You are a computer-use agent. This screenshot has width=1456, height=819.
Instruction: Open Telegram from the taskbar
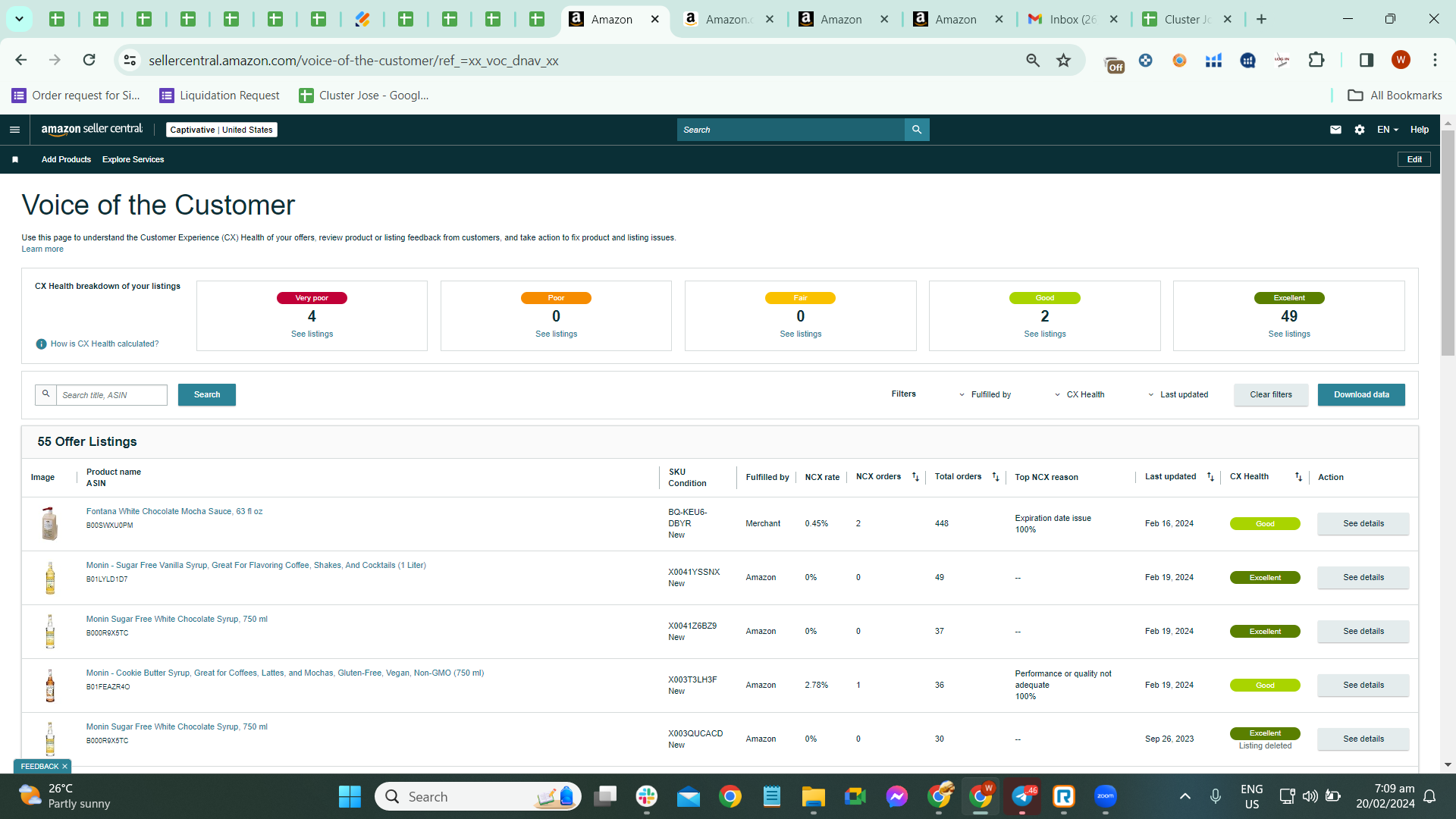point(1022,796)
